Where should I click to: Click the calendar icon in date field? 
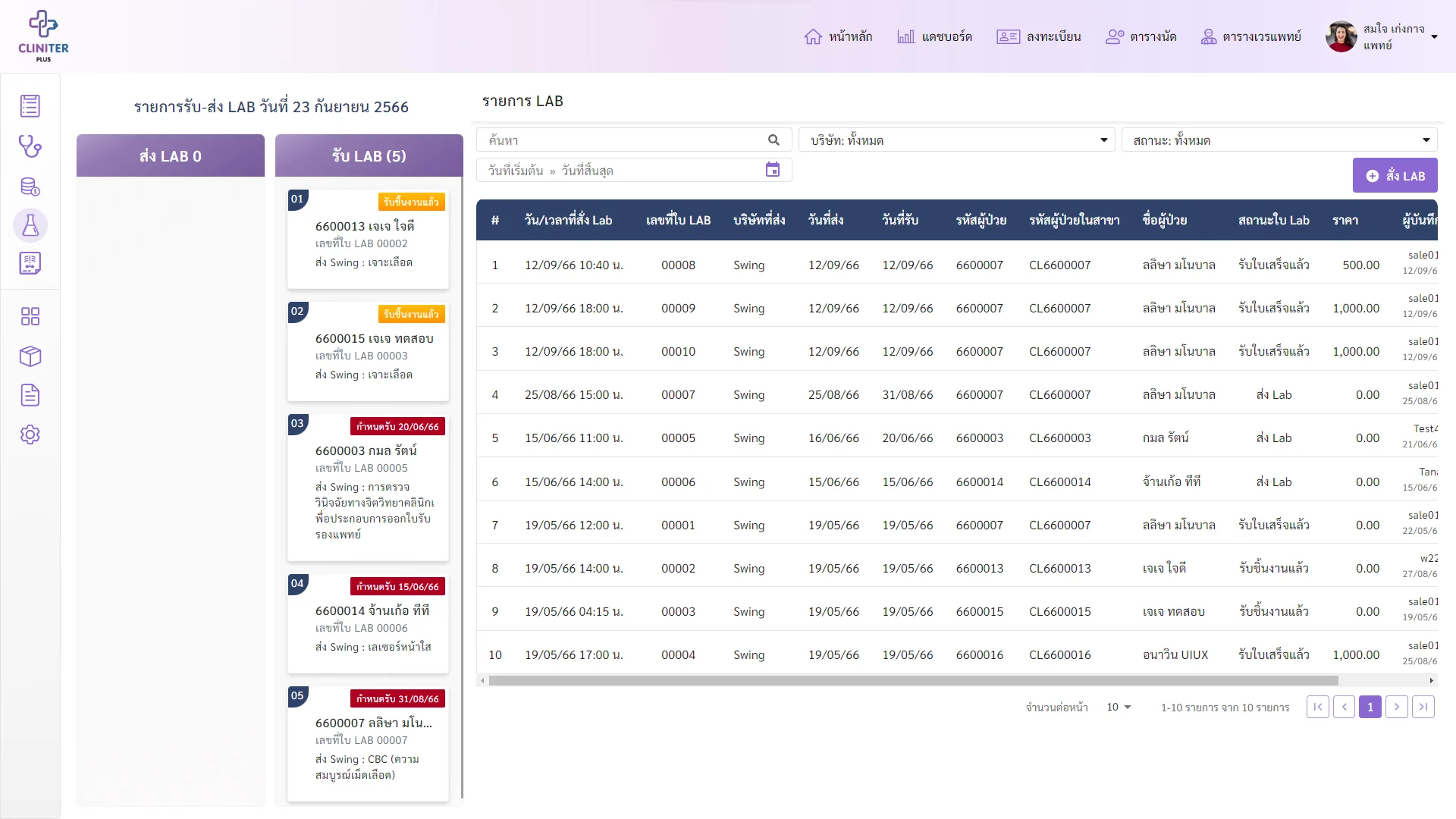click(773, 170)
